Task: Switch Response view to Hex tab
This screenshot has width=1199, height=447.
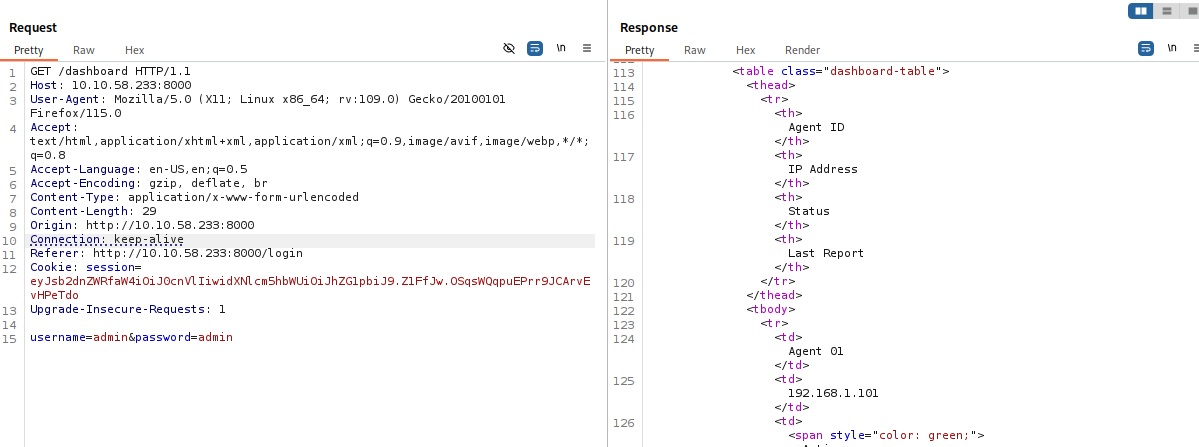Action: [x=746, y=50]
